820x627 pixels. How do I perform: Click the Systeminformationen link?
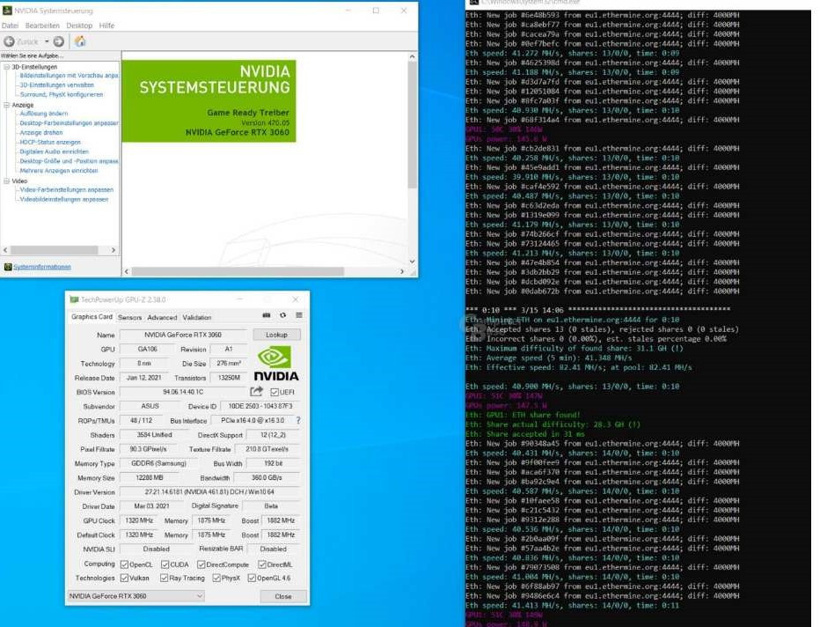tap(42, 267)
